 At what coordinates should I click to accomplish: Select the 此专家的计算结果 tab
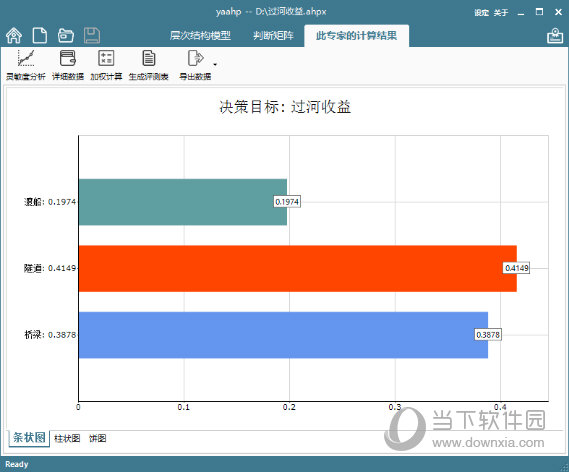pos(356,36)
